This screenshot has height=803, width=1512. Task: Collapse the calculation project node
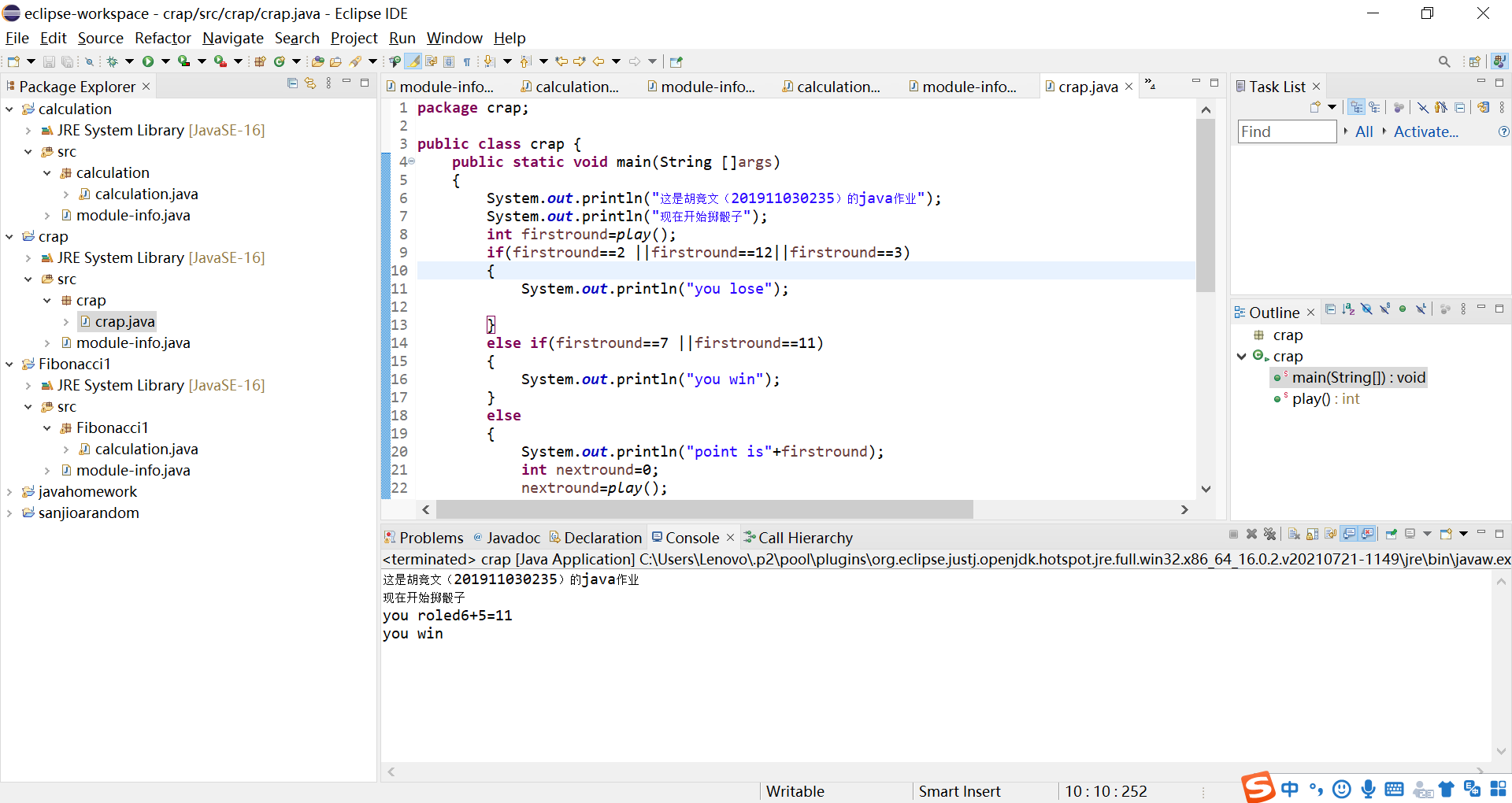[9, 109]
